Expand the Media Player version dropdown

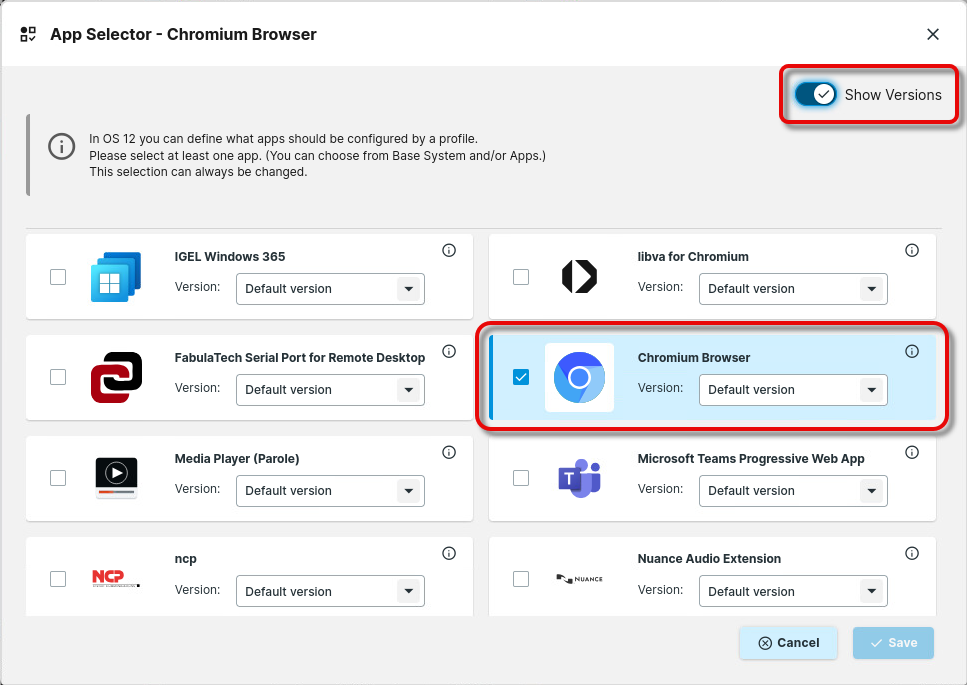tap(330, 491)
